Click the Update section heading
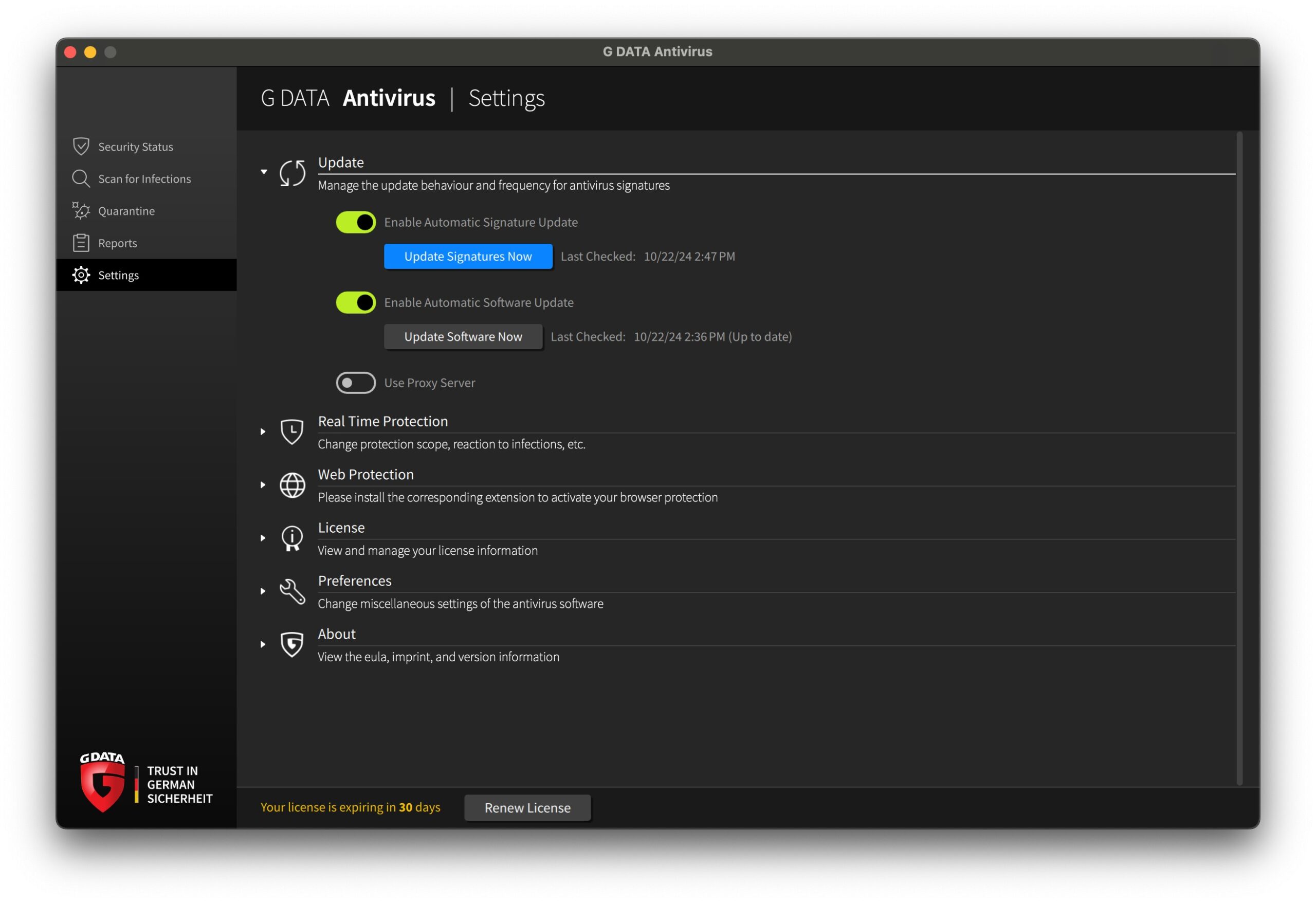Screen dimensions: 1316x903 (341, 162)
